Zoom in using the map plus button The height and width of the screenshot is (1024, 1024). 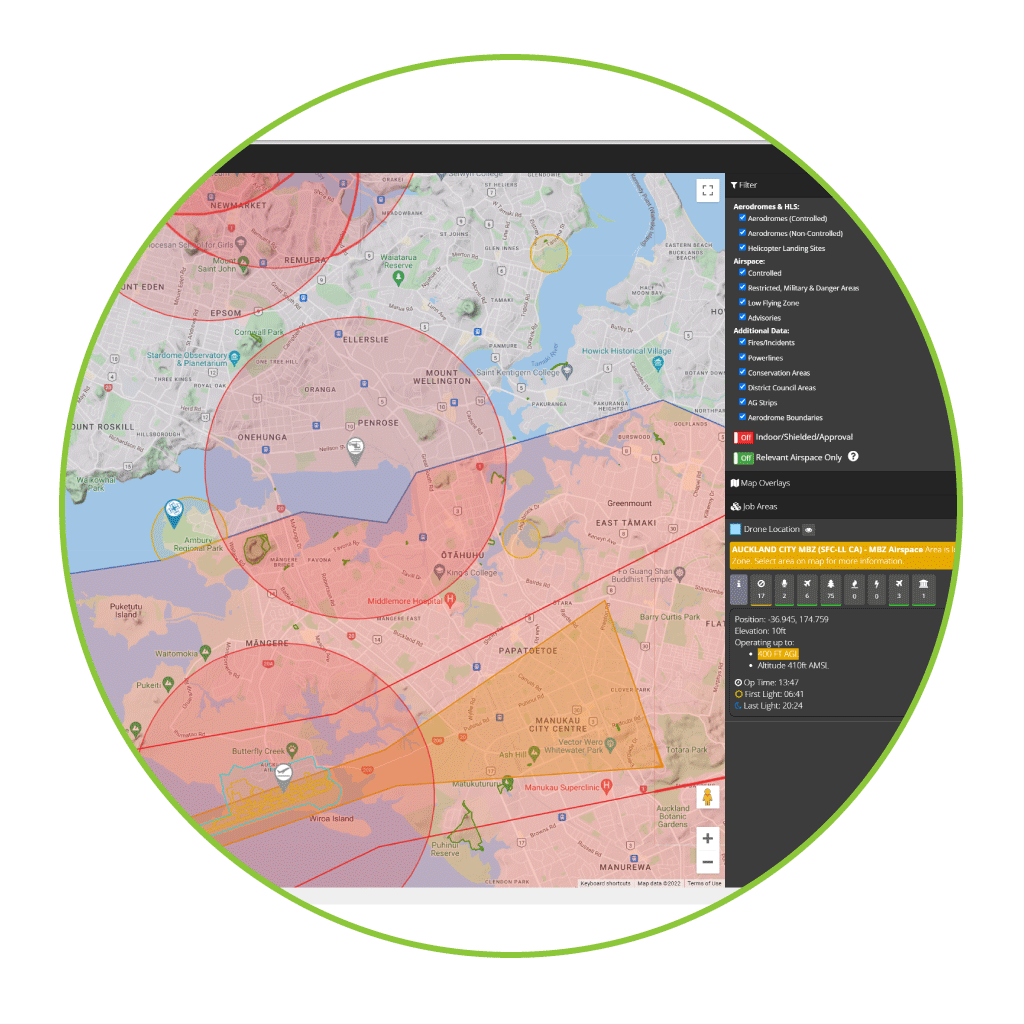pos(708,838)
